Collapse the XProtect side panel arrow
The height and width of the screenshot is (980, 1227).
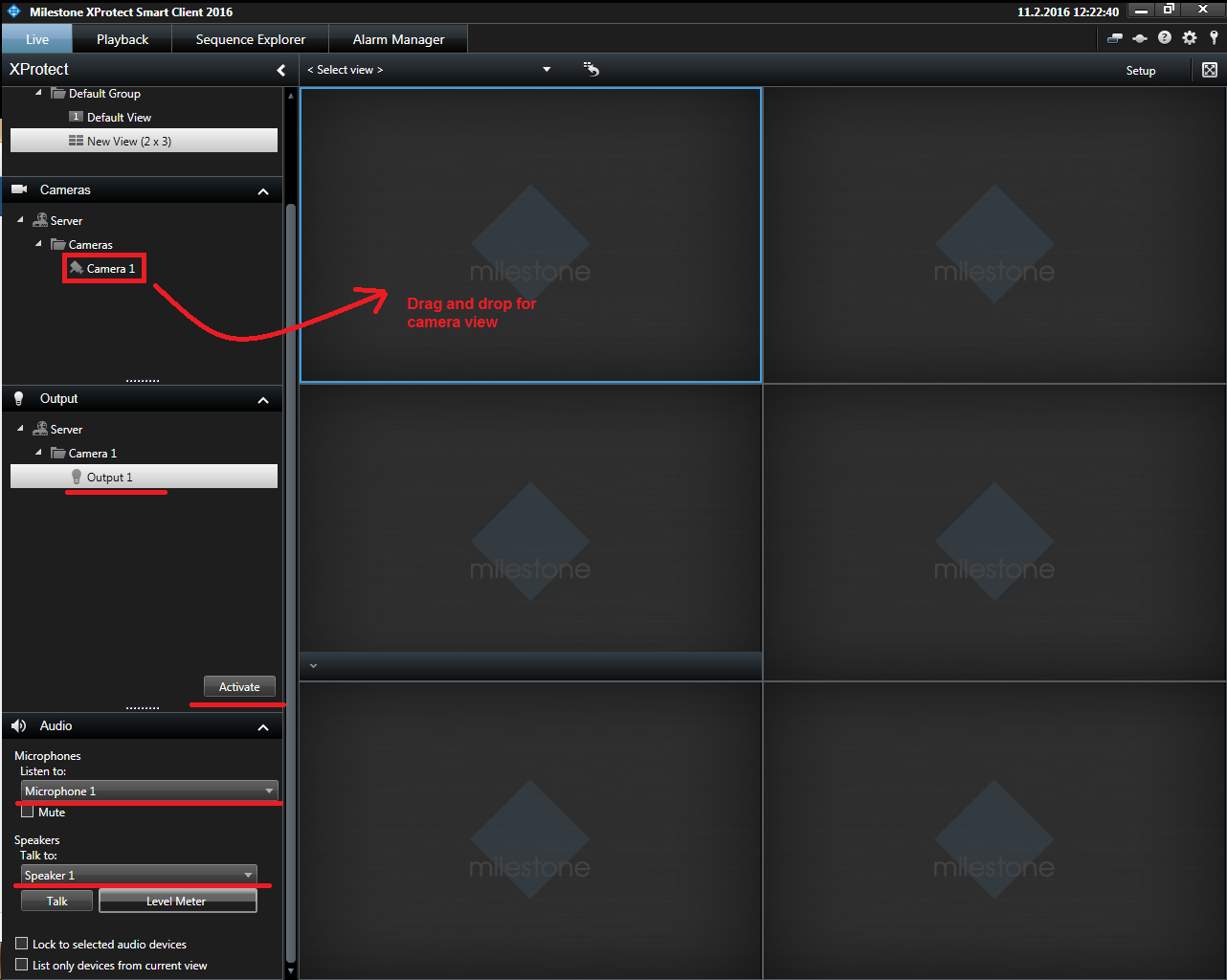[280, 70]
